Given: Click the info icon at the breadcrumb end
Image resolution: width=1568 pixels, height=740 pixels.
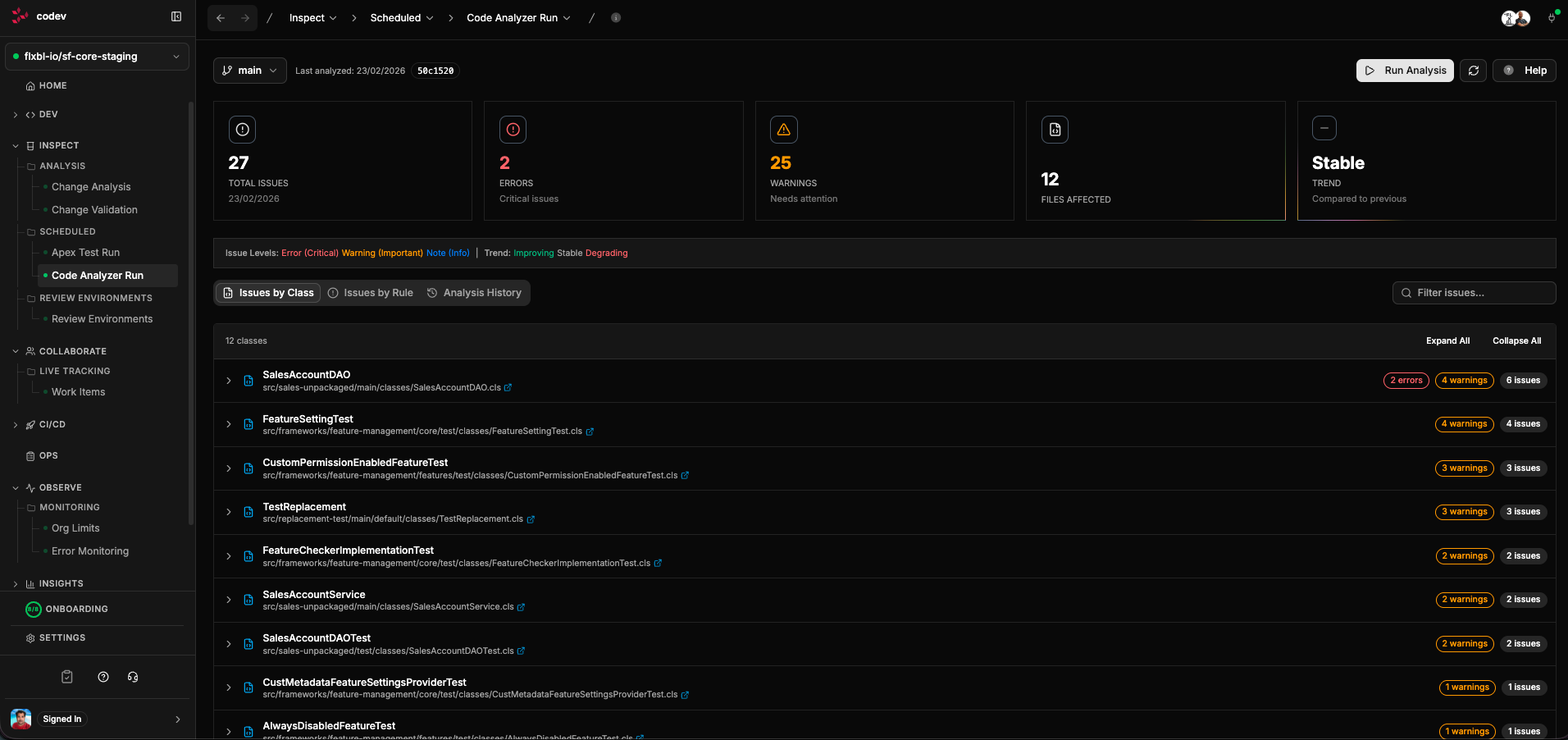Looking at the screenshot, I should point(616,17).
